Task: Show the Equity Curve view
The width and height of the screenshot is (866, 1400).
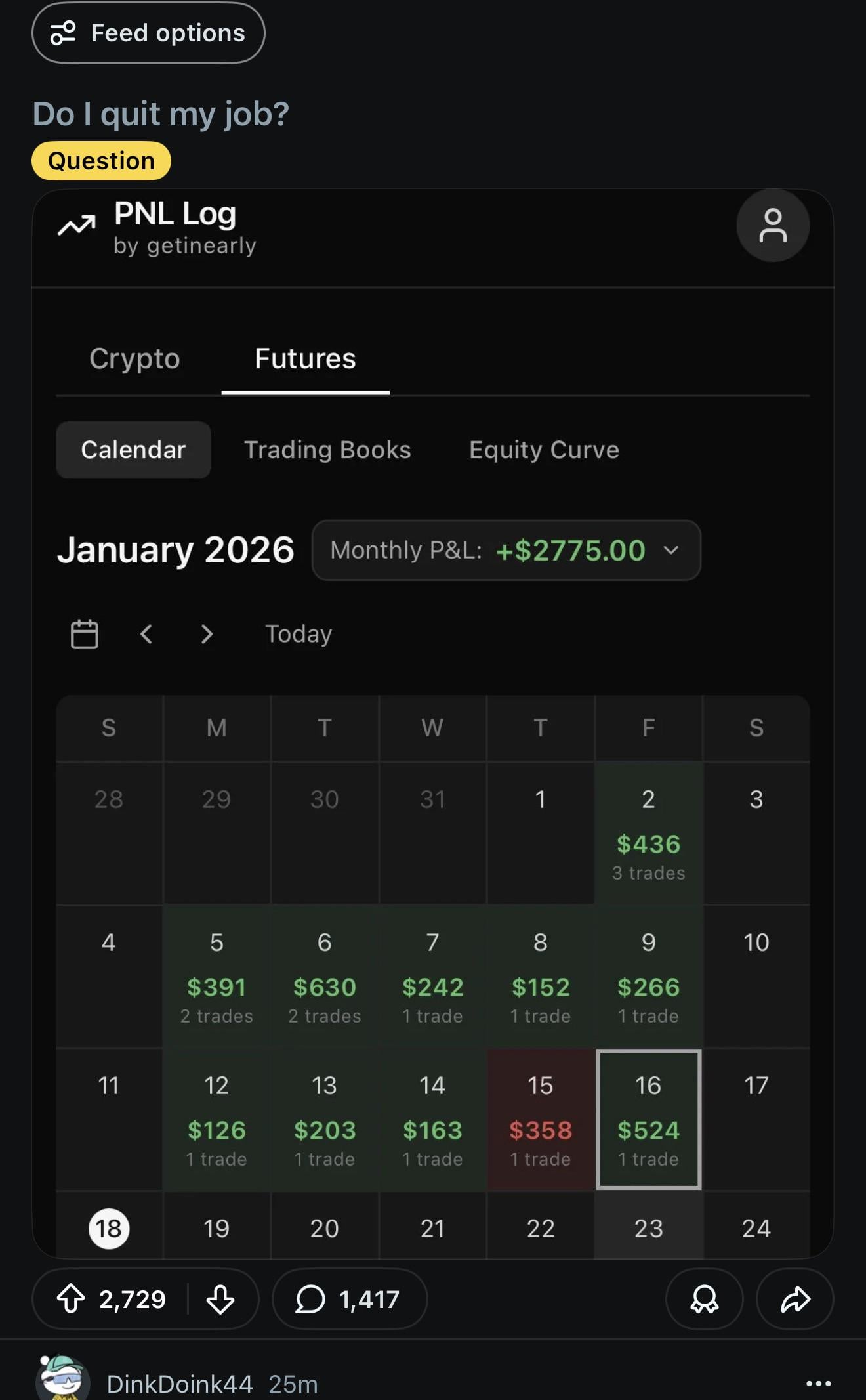Action: 544,450
